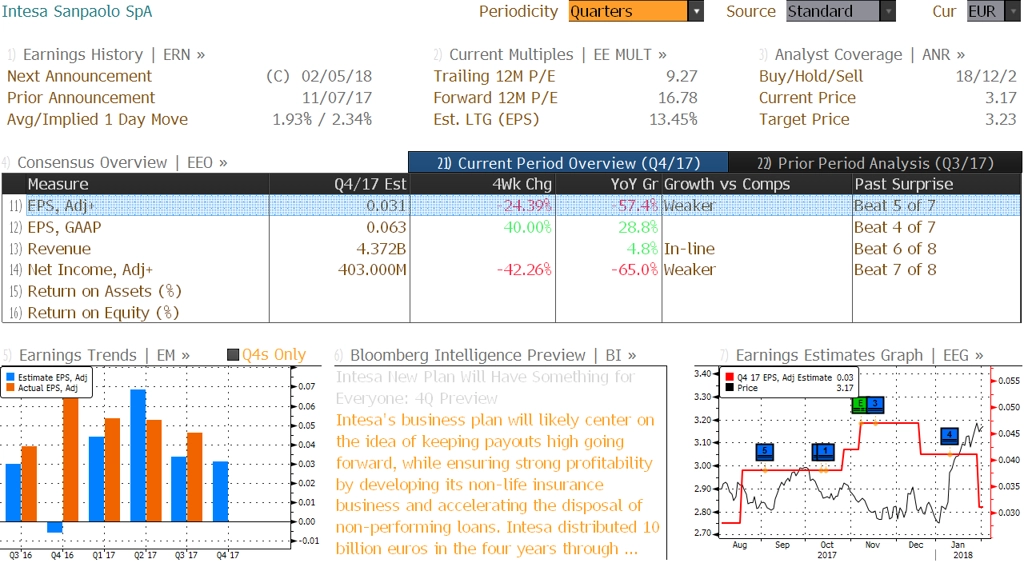Click the red Q4 17 EPS Adj Estimate swatch
The height and width of the screenshot is (563, 1024).
(729, 378)
